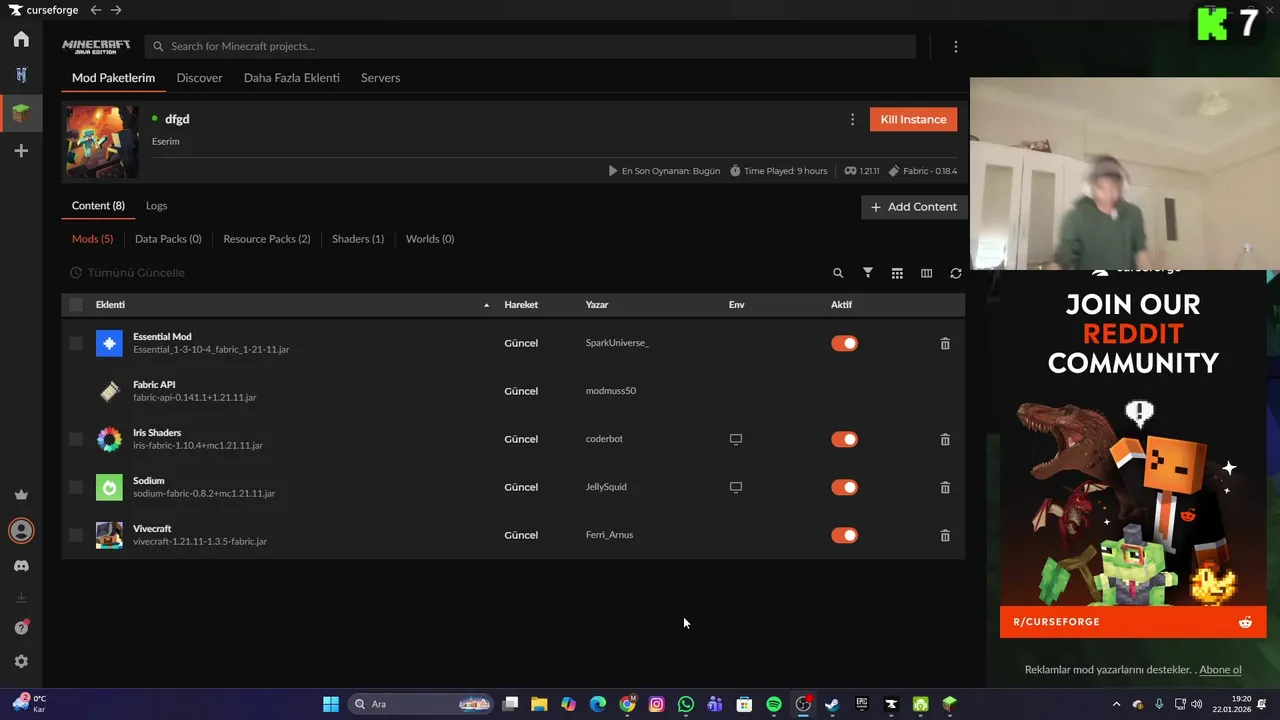Screen dimensions: 1280x720
Task: Check the Vivecraft row checkbox
Action: 76,535
